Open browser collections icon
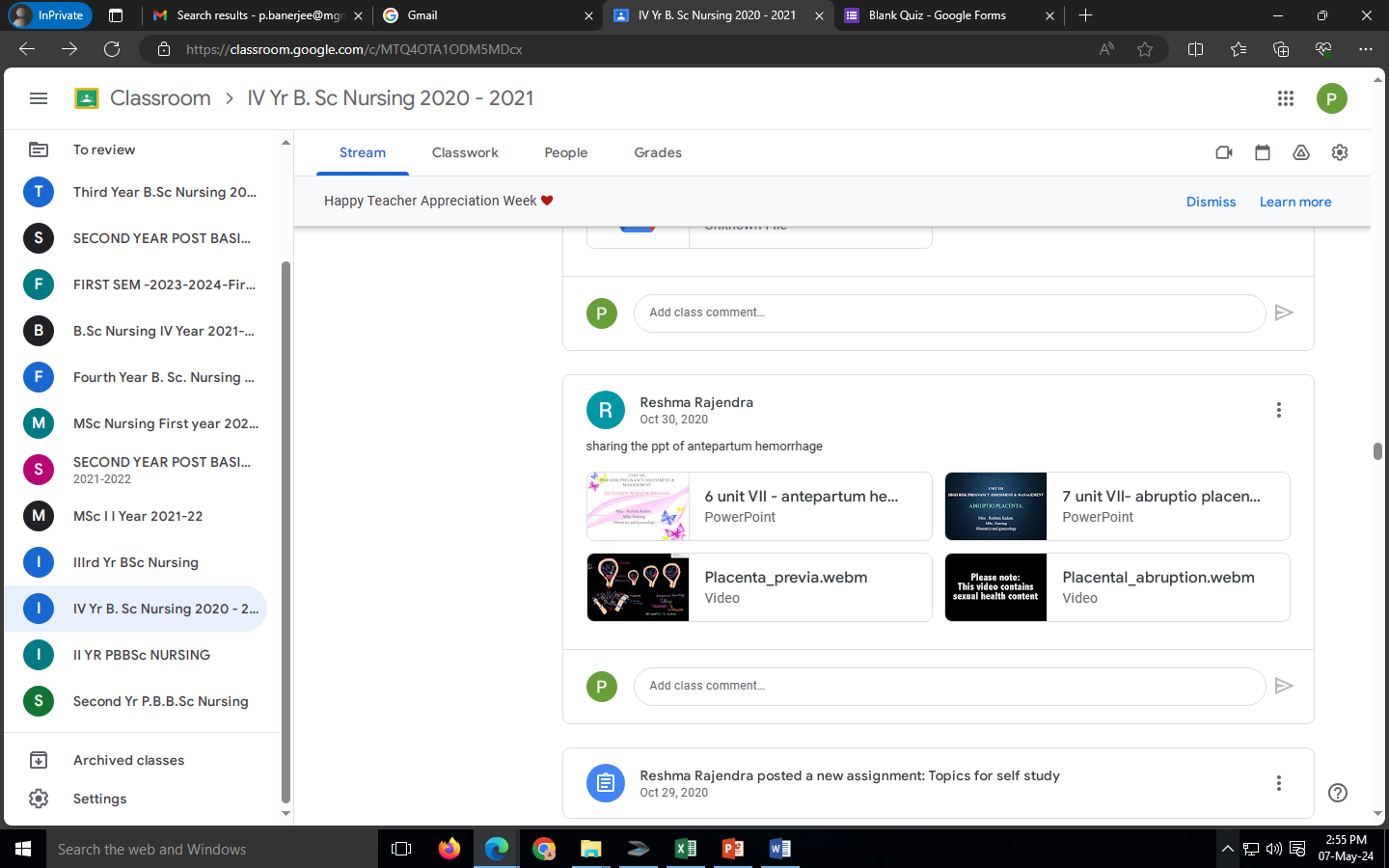This screenshot has height=868, width=1389. click(x=1281, y=49)
